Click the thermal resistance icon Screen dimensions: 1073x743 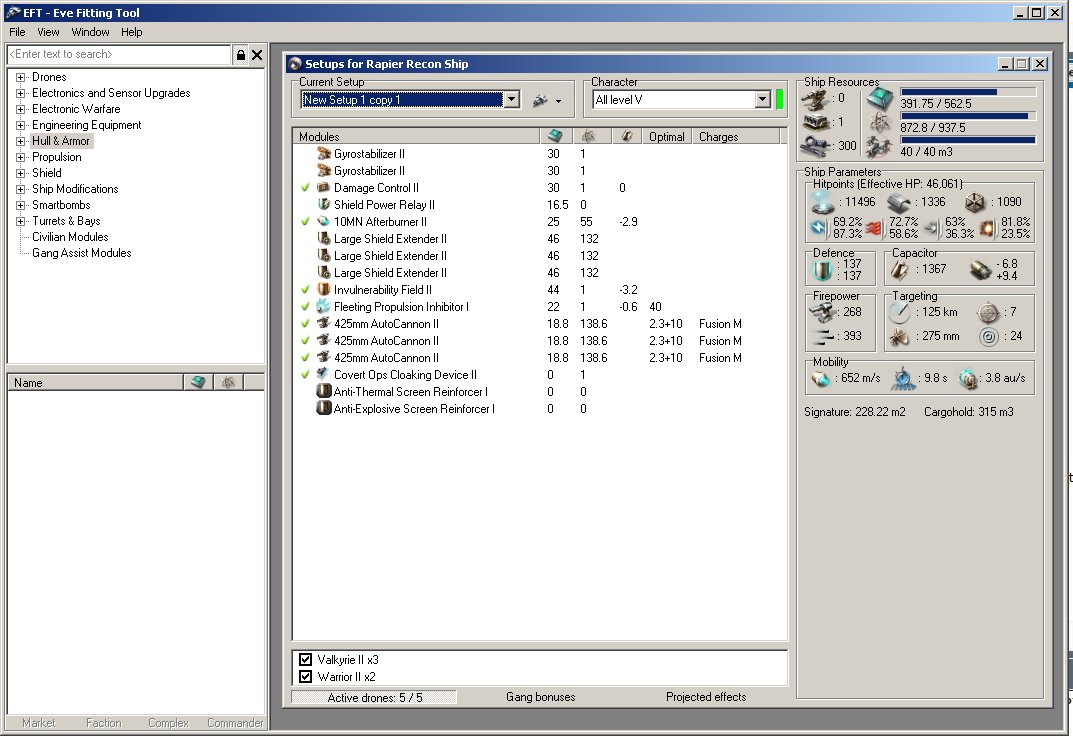[x=874, y=228]
